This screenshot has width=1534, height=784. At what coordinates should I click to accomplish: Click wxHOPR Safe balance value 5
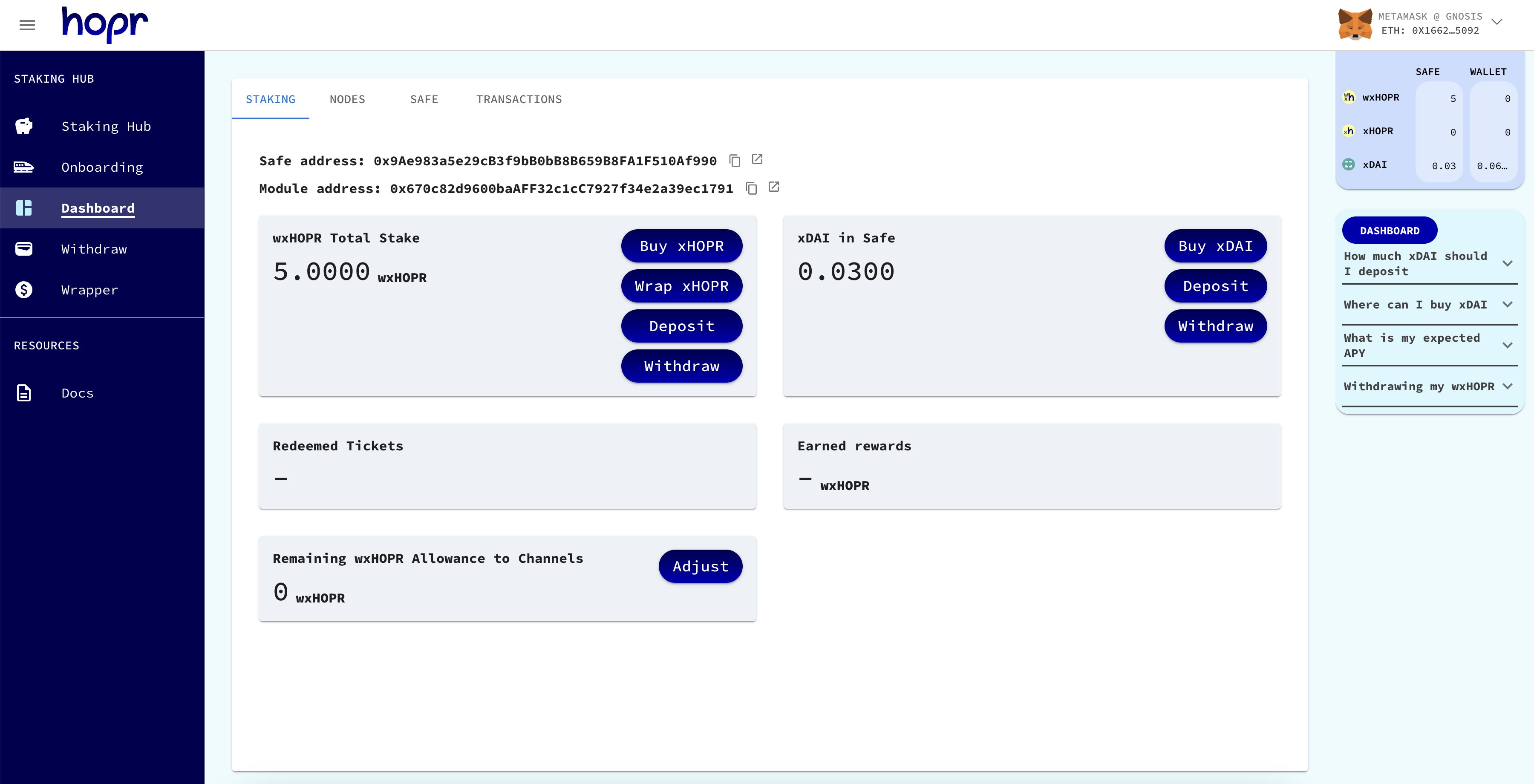[1453, 98]
